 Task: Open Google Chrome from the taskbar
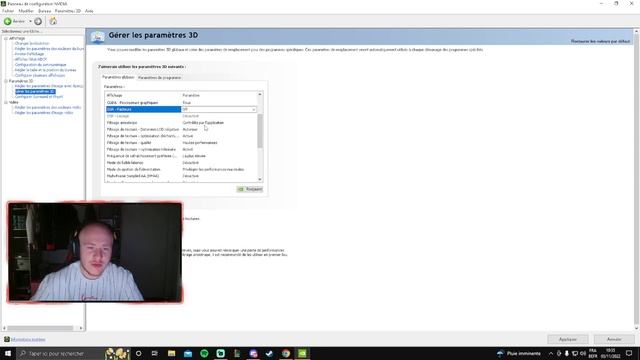(x=286, y=353)
